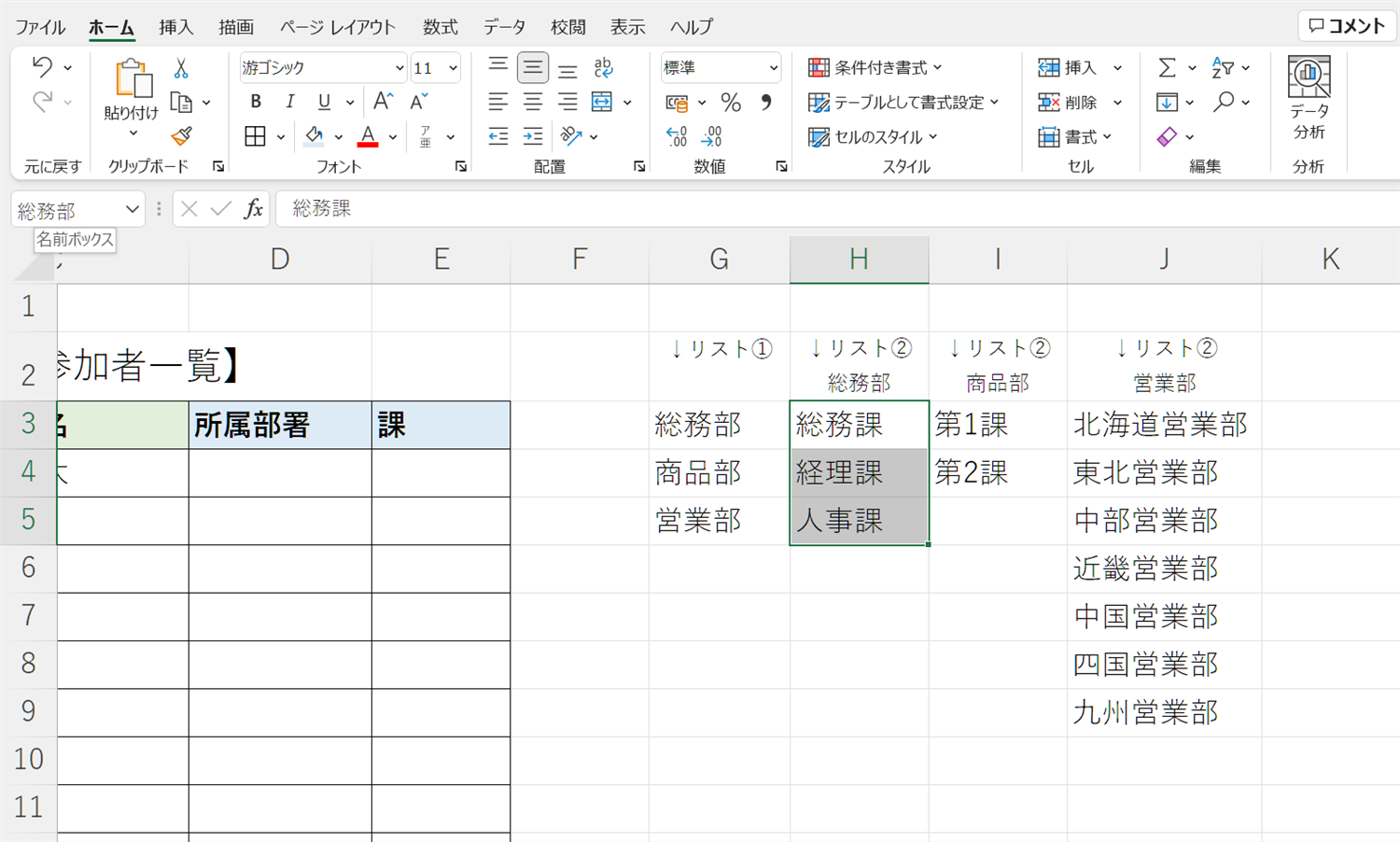Expand the number format dropdown
This screenshot has height=842, width=1400.
coord(774,68)
